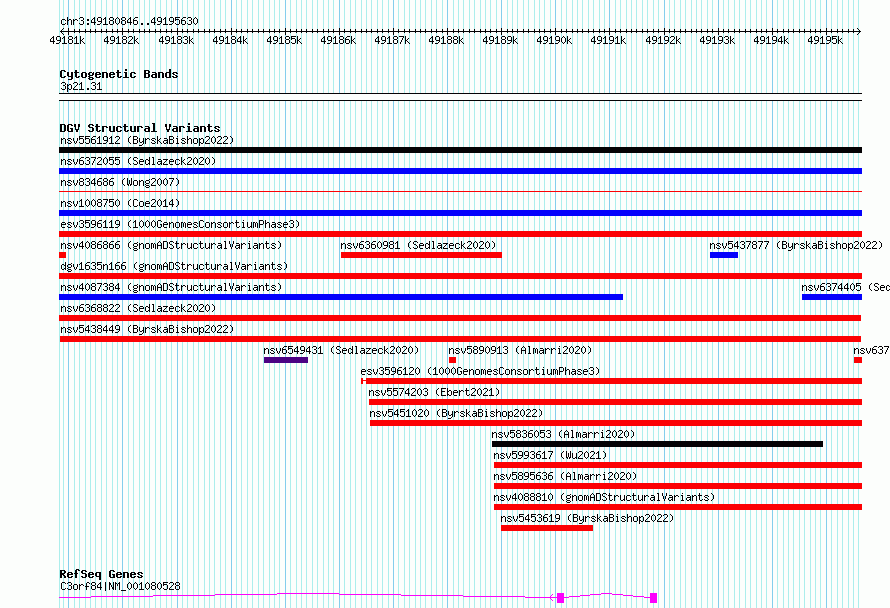
Task: Click the Cytogenetic Bands track heading
Action: (x=119, y=74)
